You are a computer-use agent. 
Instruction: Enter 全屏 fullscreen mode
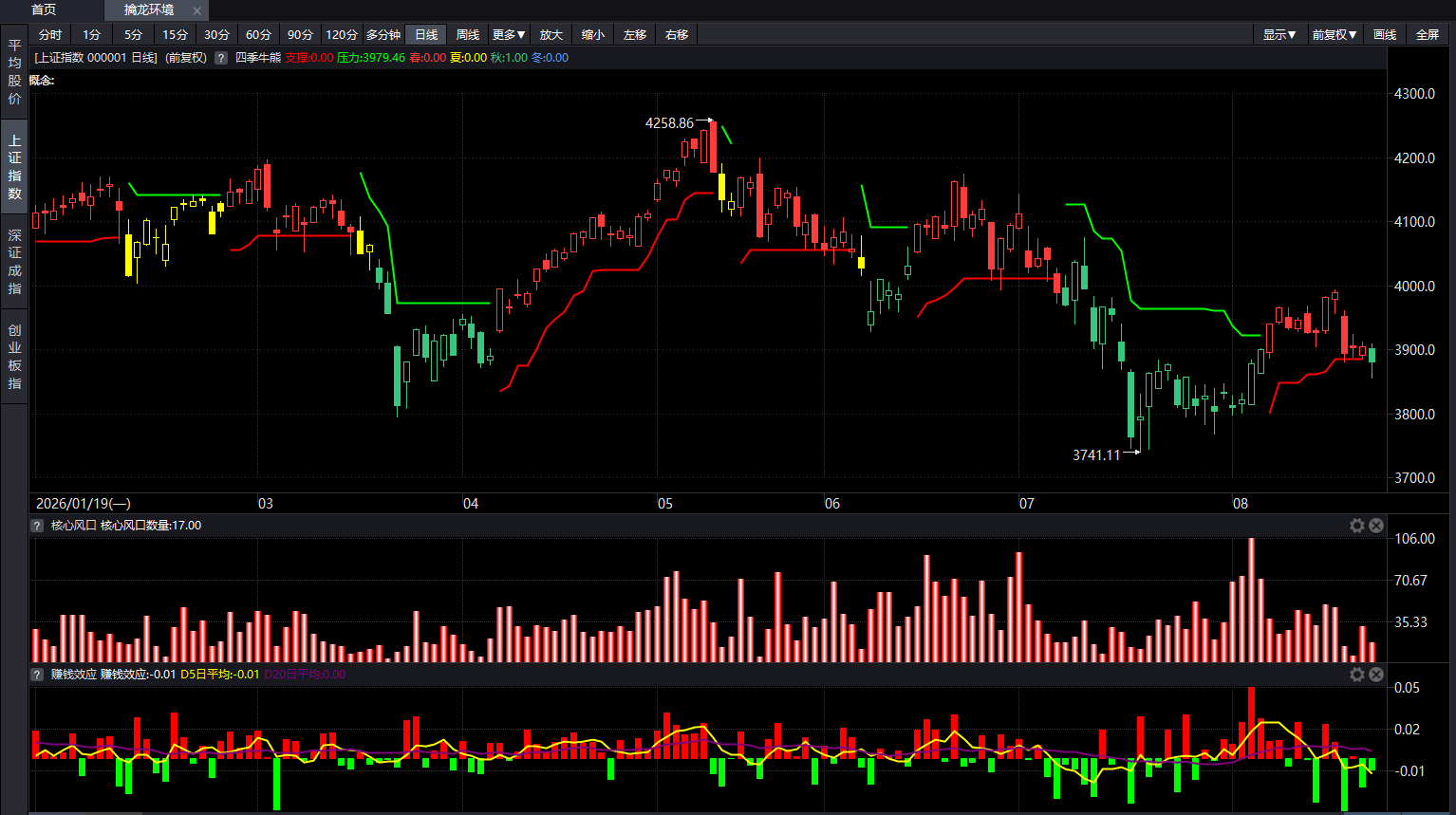pyautogui.click(x=1428, y=35)
